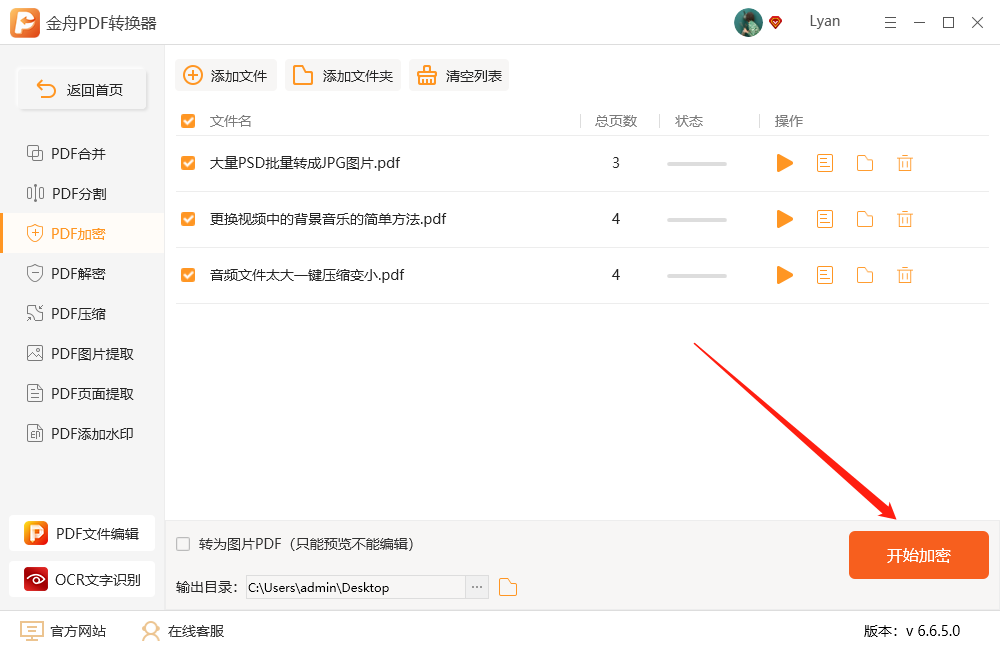
Task: Click the 开始加密 button
Action: (x=918, y=555)
